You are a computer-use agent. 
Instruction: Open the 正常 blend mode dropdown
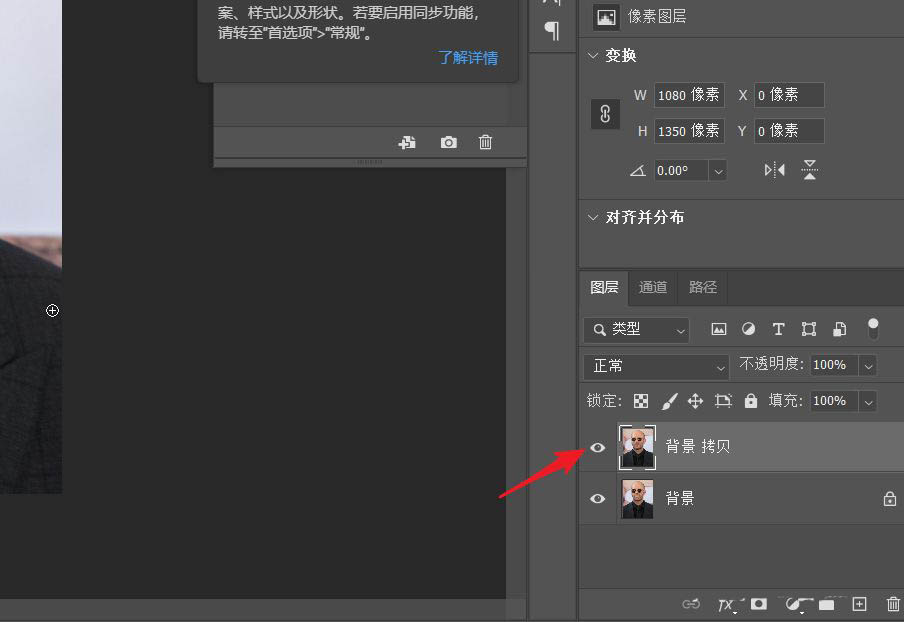pyautogui.click(x=657, y=366)
